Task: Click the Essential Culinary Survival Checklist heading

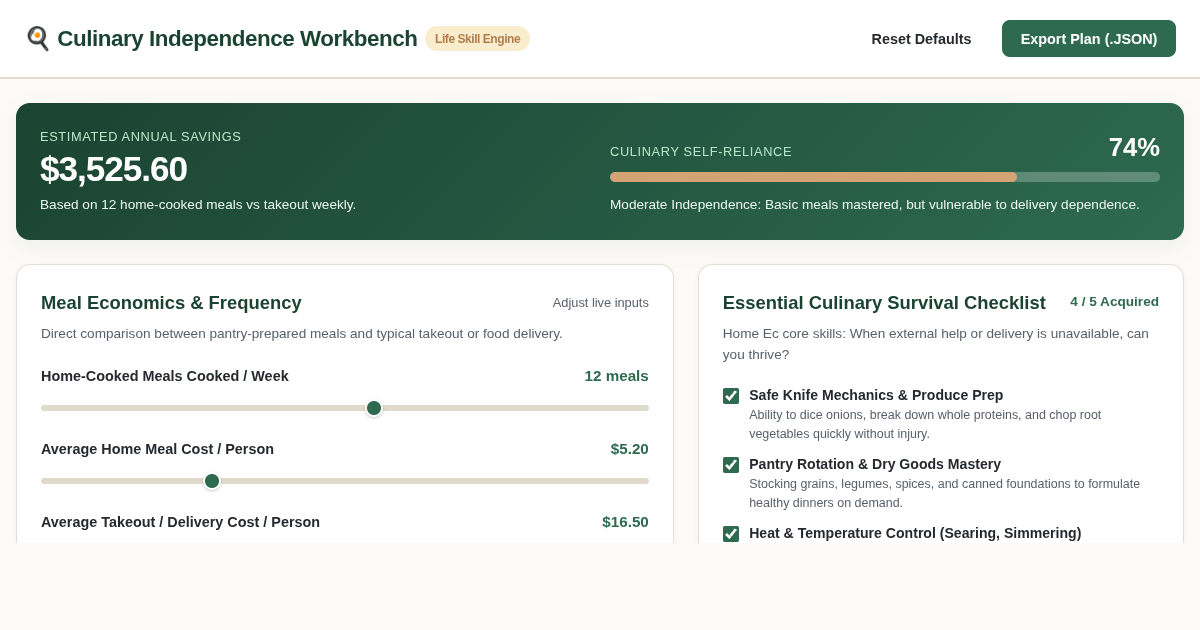Action: 884,303
